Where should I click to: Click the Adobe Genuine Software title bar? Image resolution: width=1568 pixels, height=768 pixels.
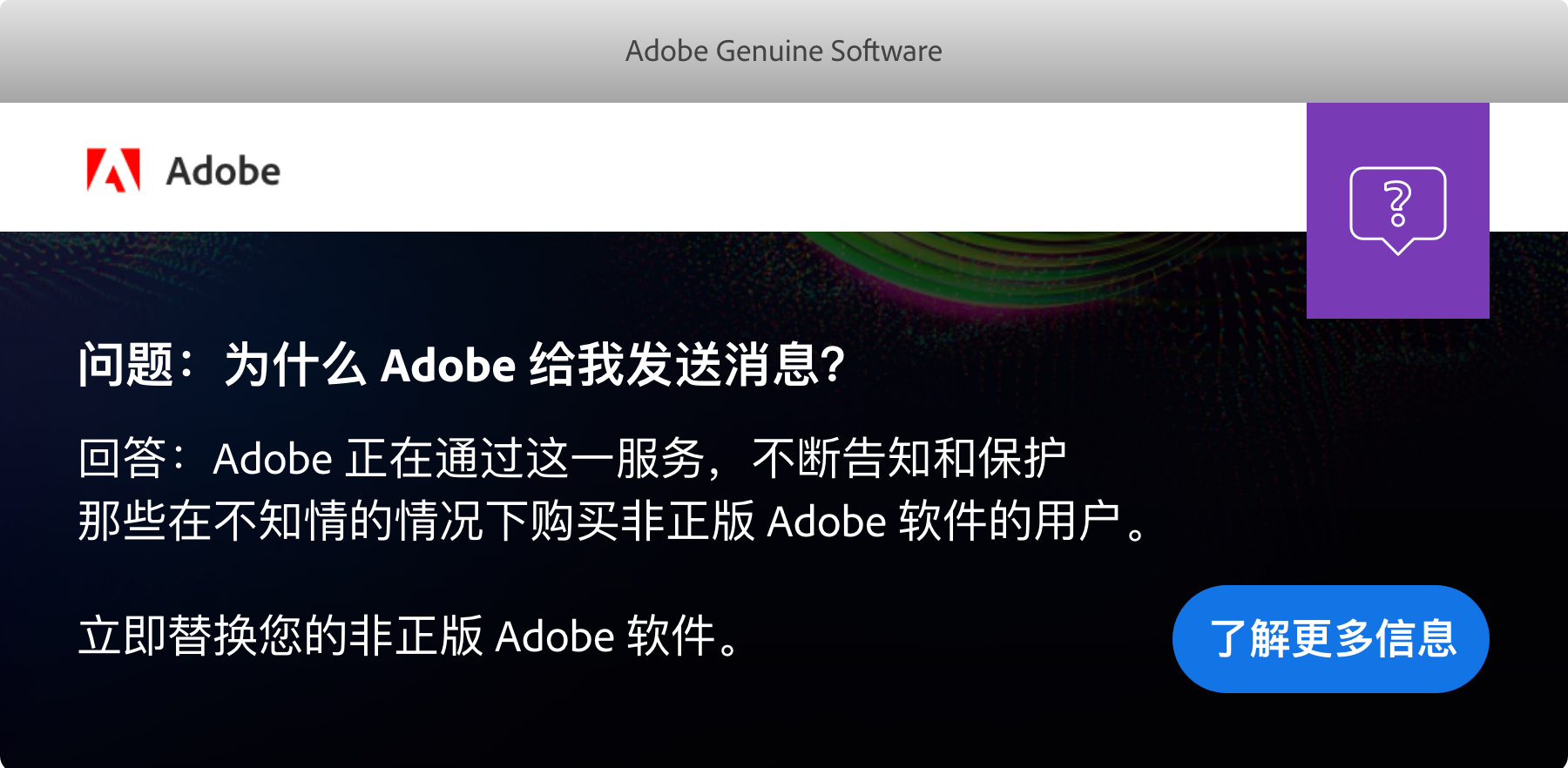click(783, 51)
